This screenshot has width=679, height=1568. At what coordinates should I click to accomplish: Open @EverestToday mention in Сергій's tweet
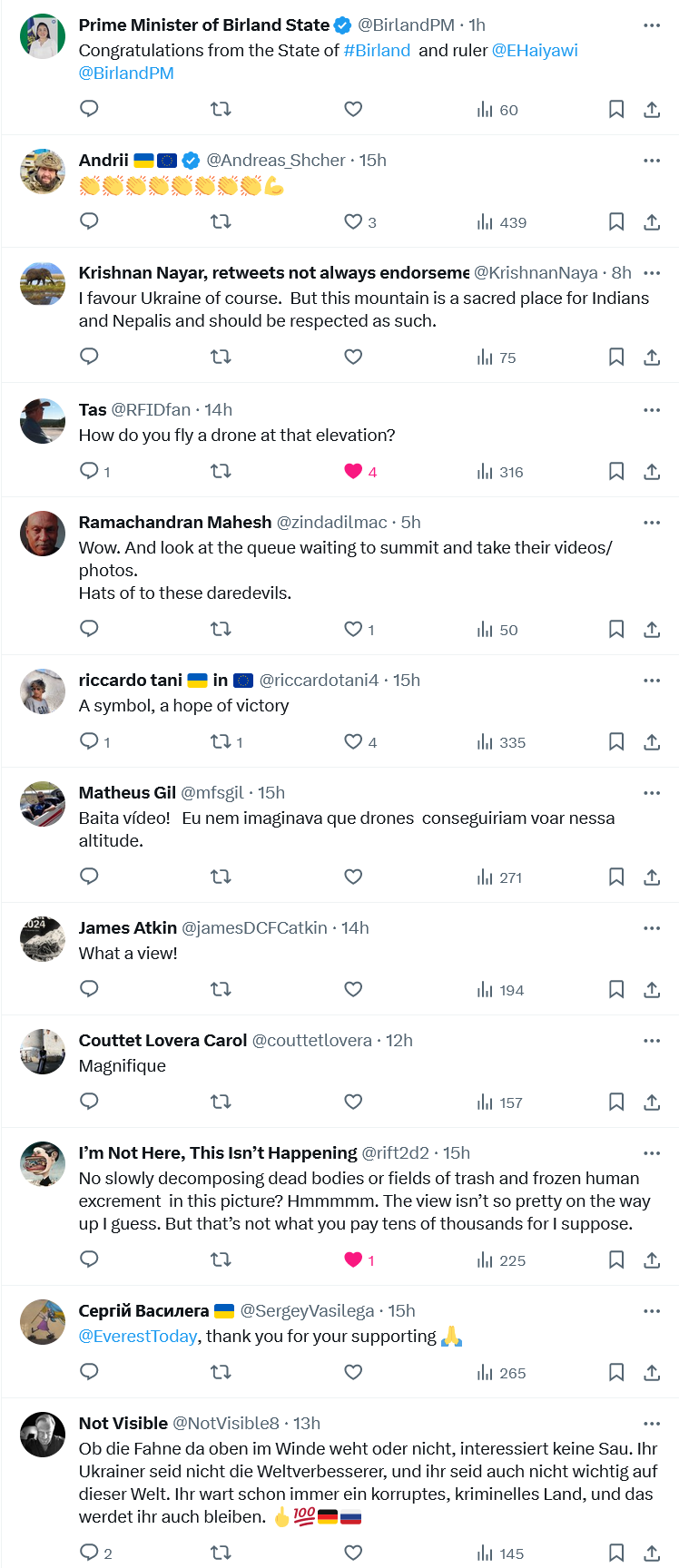click(x=138, y=1337)
